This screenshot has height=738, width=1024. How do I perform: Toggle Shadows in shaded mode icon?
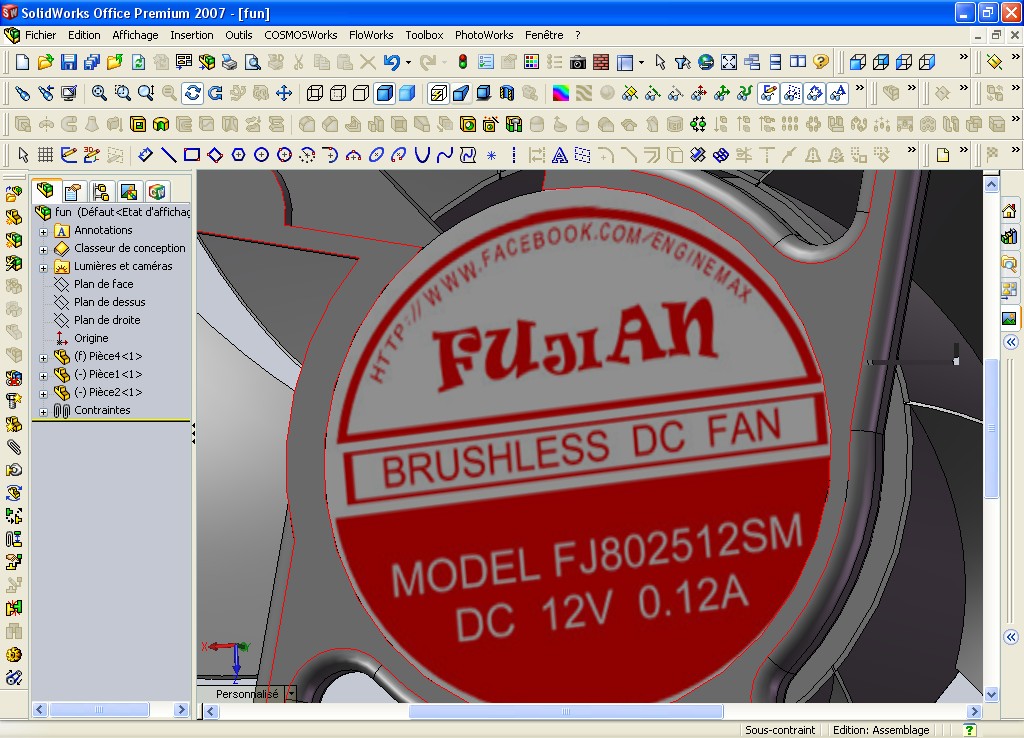tap(484, 93)
